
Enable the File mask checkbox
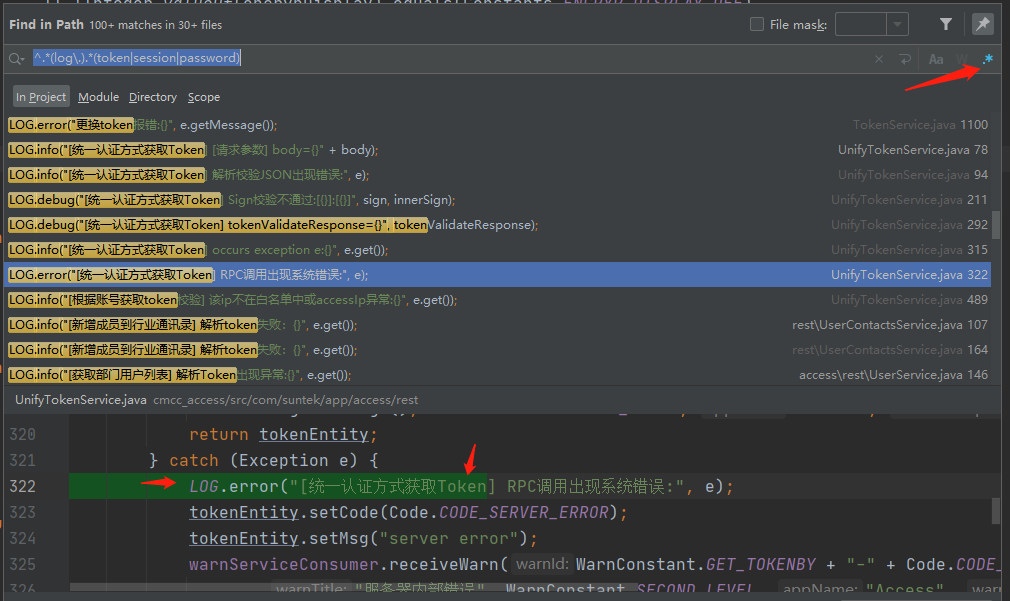(757, 24)
